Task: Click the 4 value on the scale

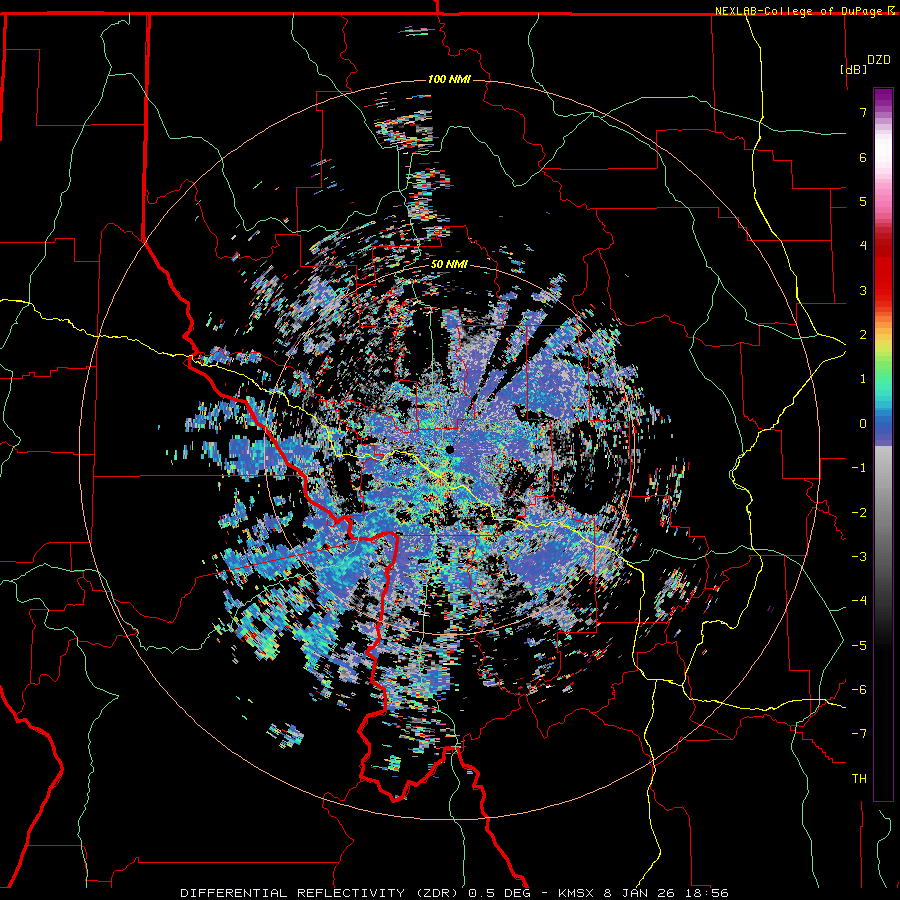Action: click(x=863, y=246)
